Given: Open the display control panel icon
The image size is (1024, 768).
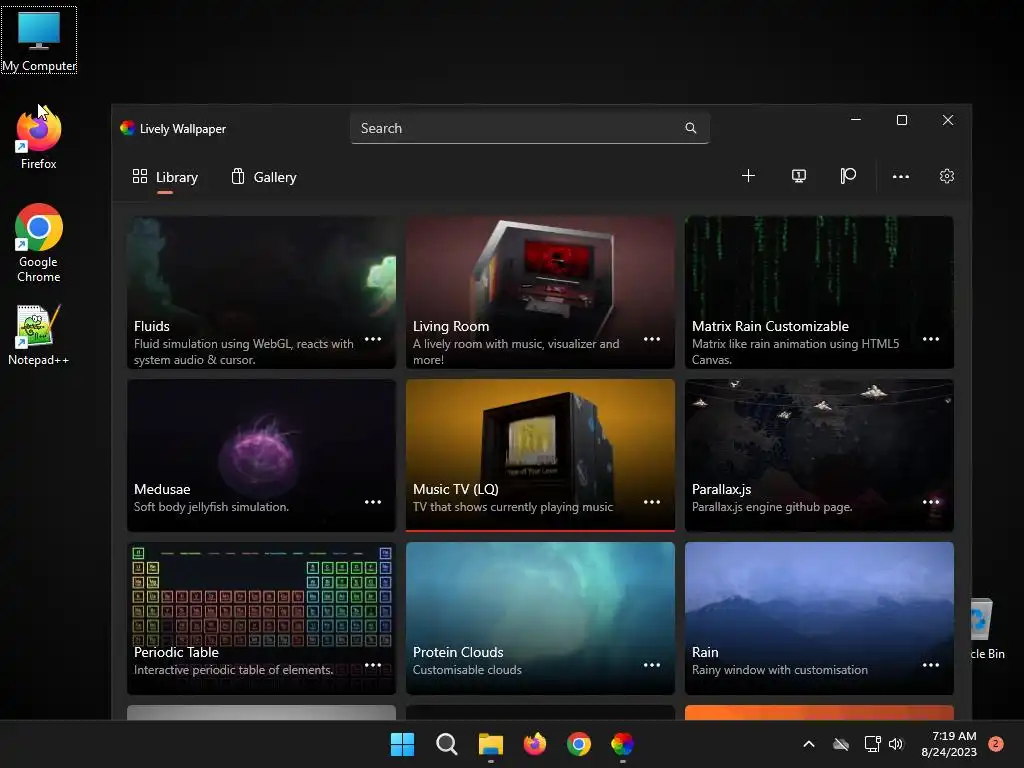Looking at the screenshot, I should point(799,176).
